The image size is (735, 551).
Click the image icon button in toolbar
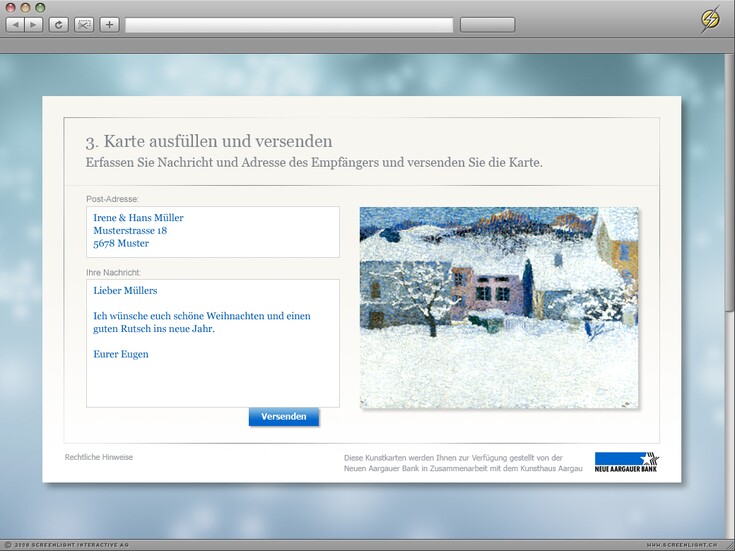tap(84, 25)
